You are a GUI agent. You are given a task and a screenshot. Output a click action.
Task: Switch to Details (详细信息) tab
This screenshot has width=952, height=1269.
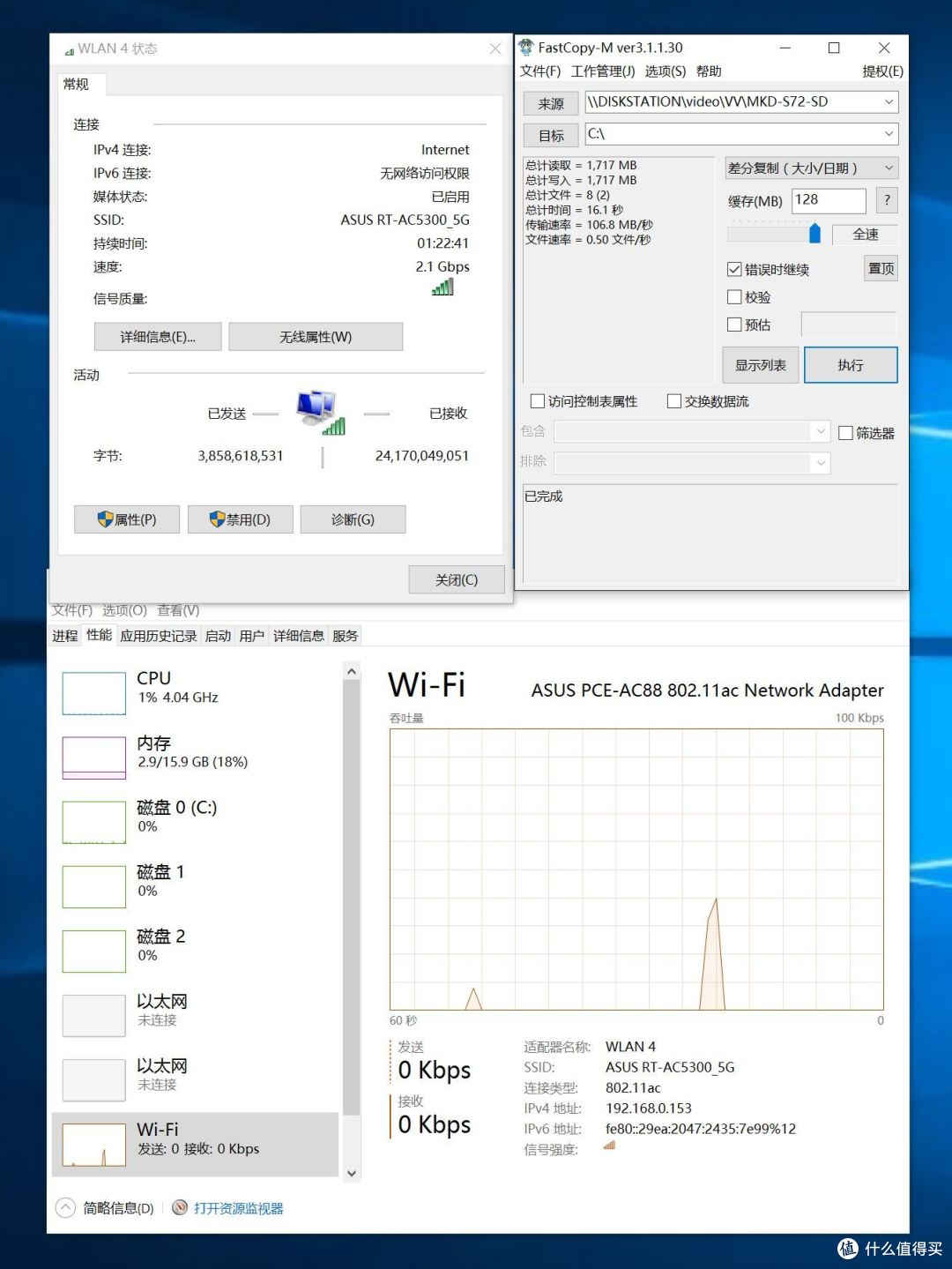coord(299,636)
